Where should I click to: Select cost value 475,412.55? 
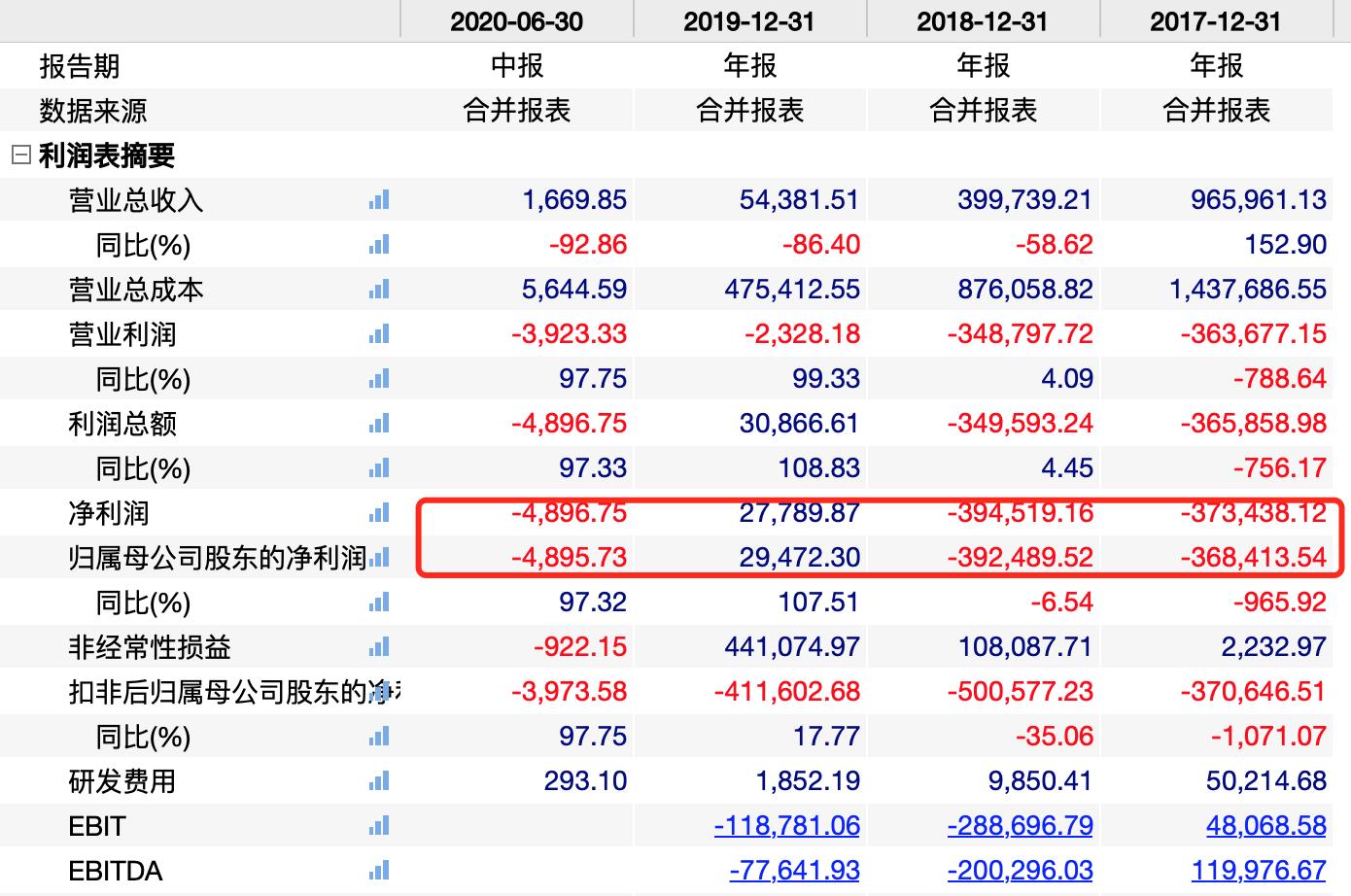[792, 290]
